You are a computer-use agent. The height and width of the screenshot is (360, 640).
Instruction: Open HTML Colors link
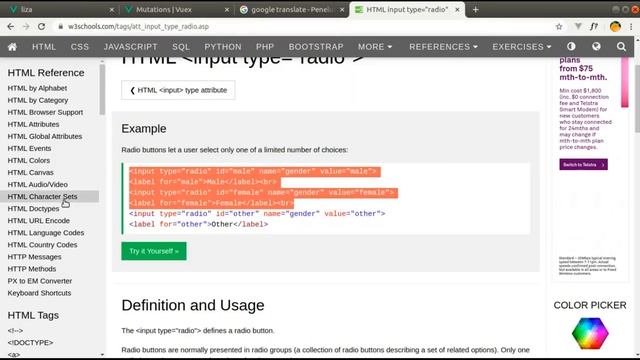click(x=29, y=160)
